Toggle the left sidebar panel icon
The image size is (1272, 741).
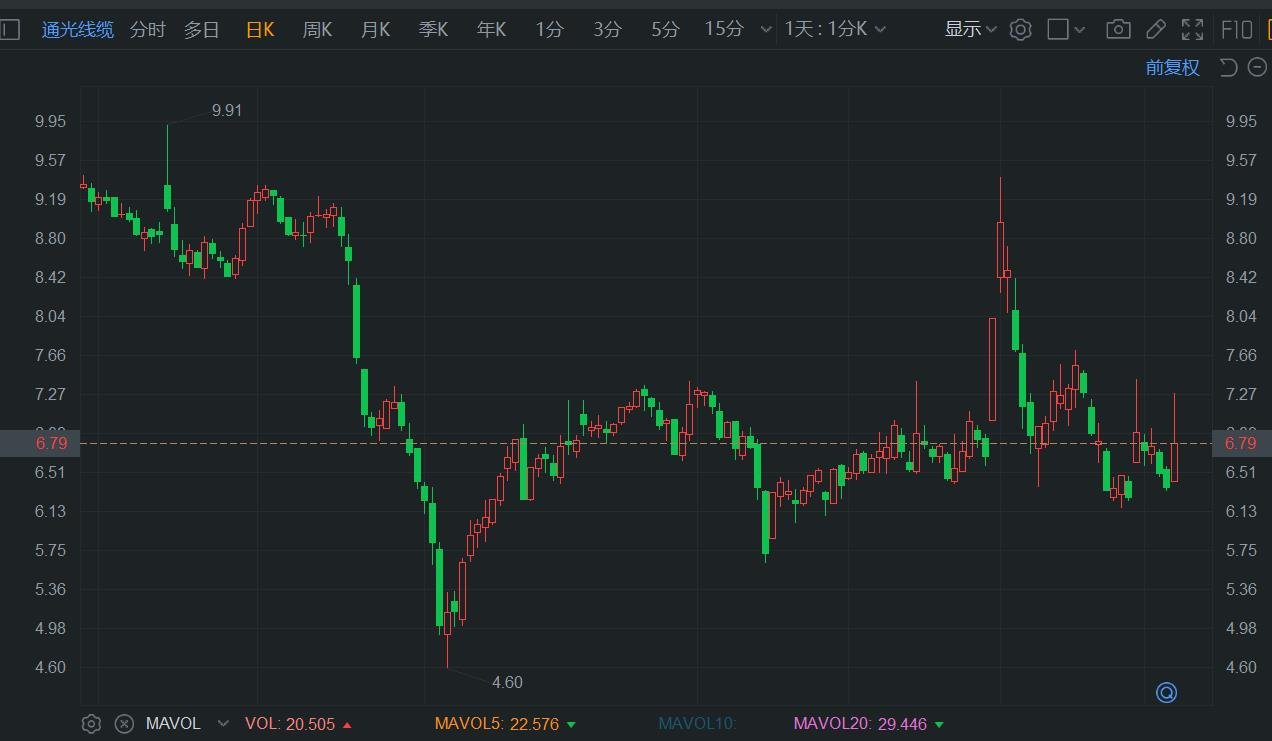9,29
